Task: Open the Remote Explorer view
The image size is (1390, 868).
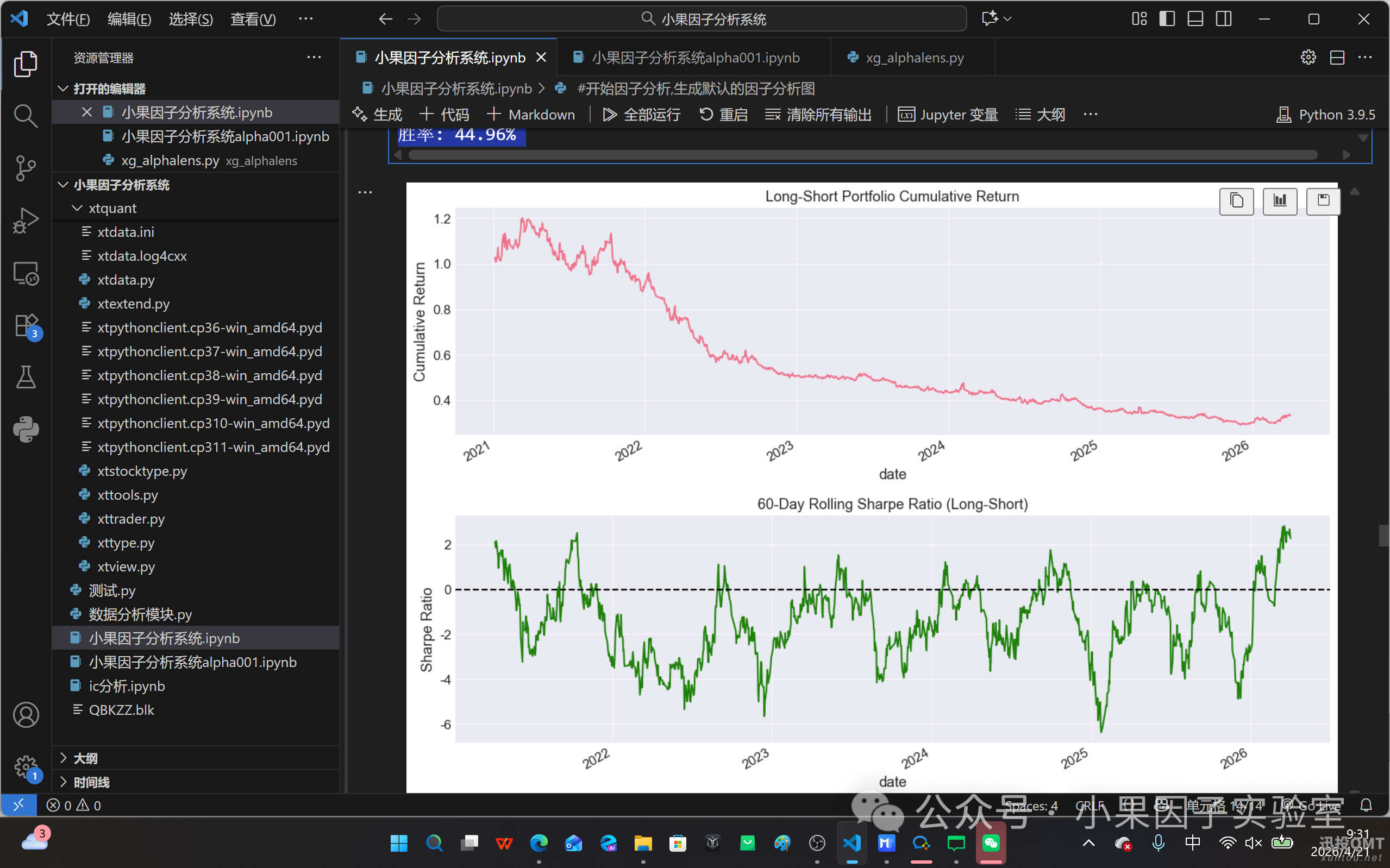Action: pos(25,273)
